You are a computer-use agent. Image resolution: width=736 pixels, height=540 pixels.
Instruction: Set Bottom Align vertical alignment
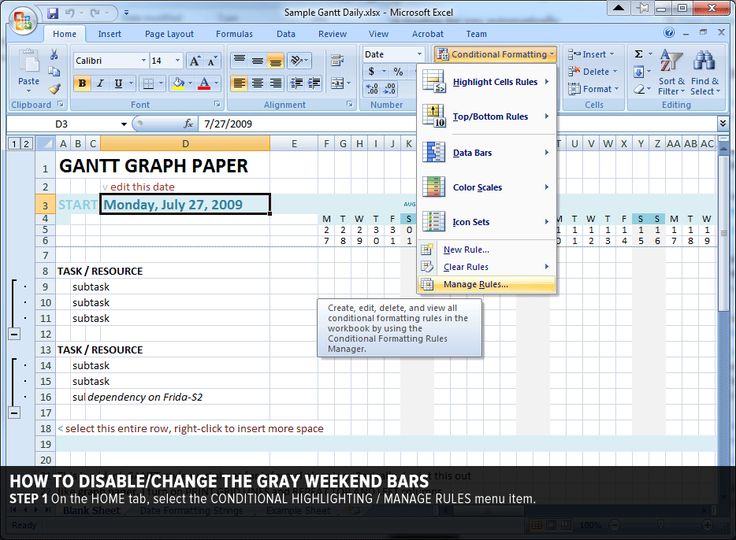point(275,60)
